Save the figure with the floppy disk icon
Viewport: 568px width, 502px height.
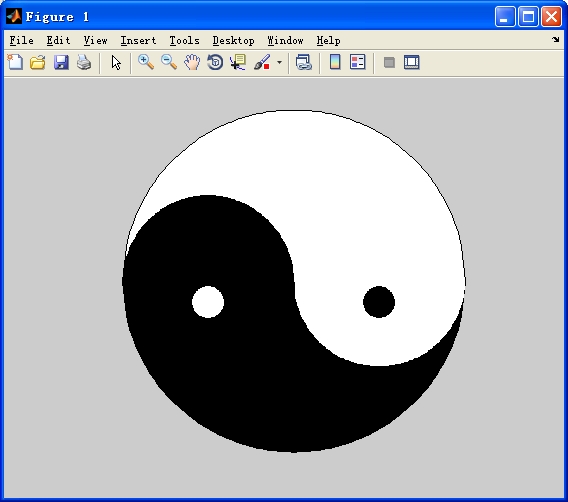[x=61, y=62]
